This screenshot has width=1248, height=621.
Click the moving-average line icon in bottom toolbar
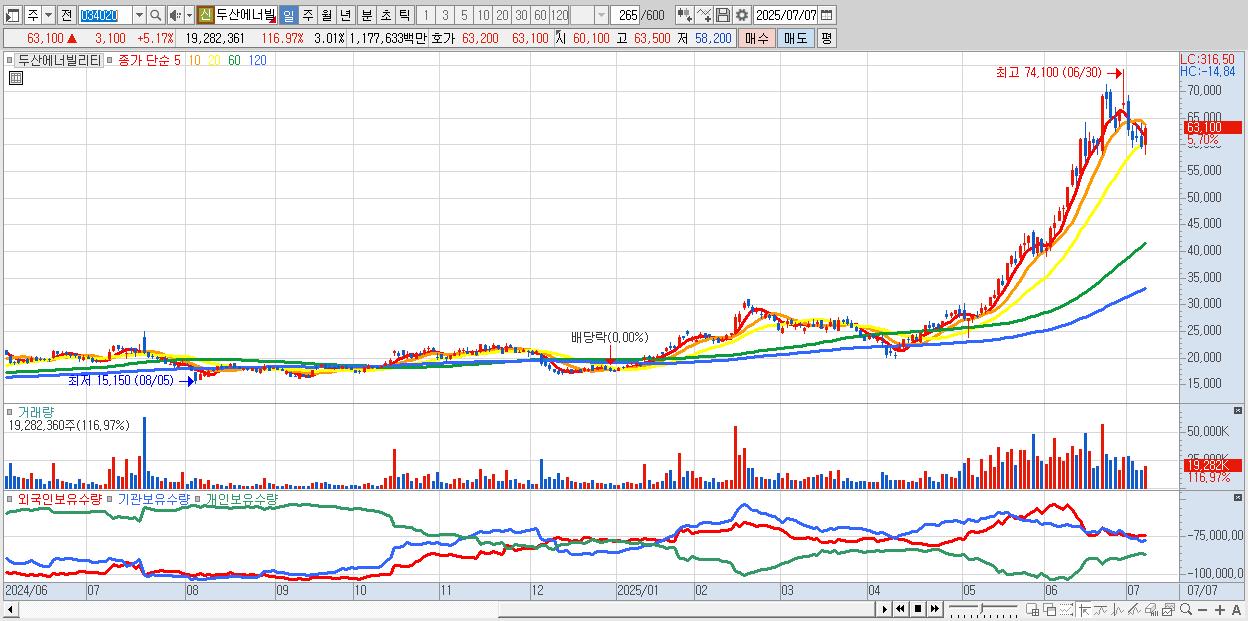coord(1101,609)
